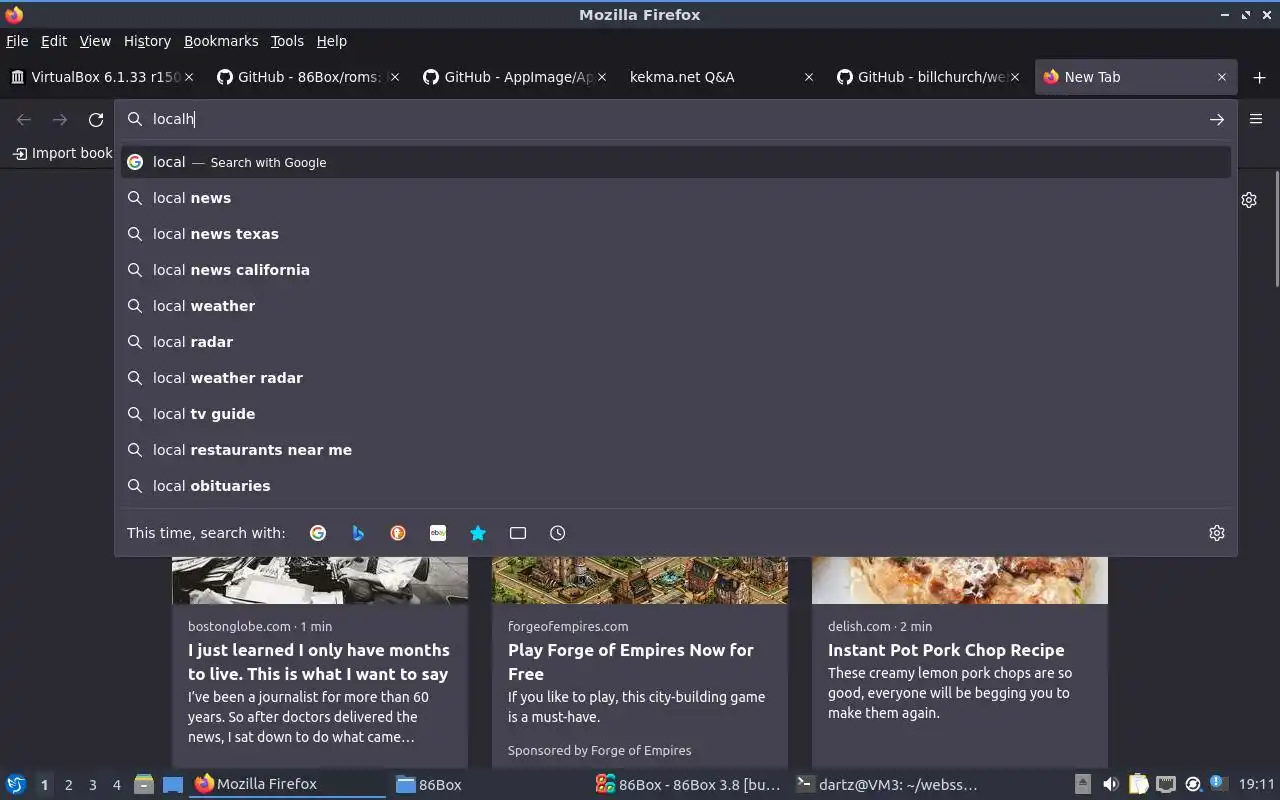Viewport: 1280px width, 800px height.
Task: Open the View menu
Action: (x=95, y=41)
